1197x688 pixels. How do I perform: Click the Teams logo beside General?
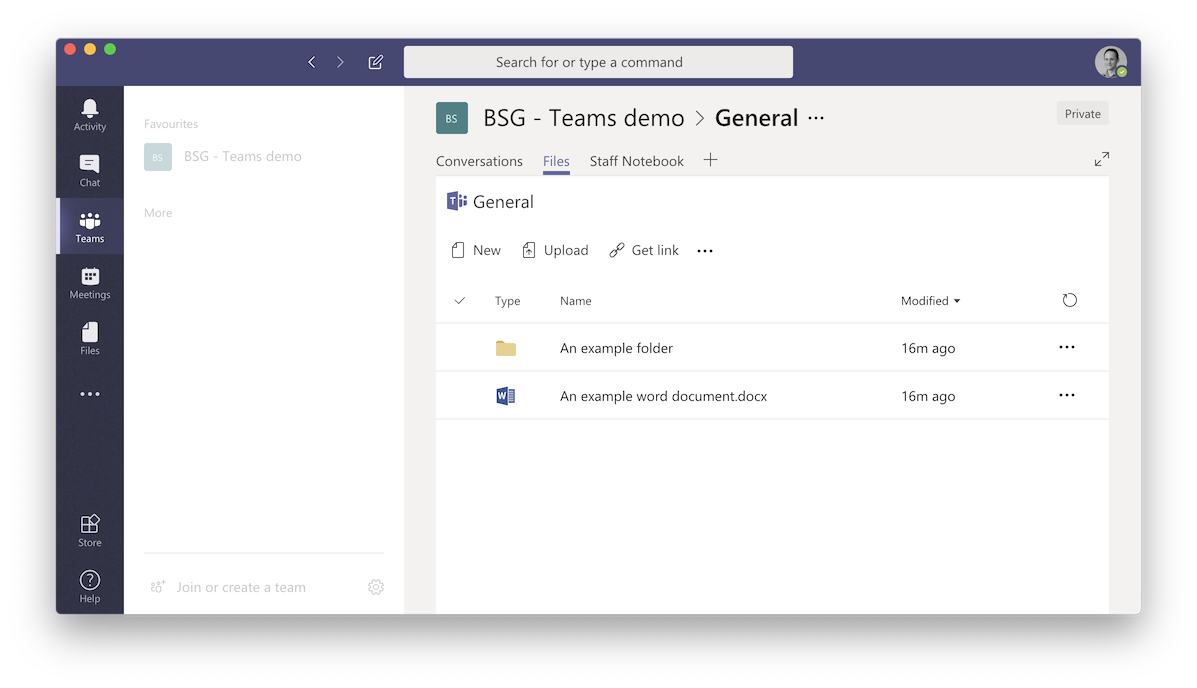click(x=457, y=201)
